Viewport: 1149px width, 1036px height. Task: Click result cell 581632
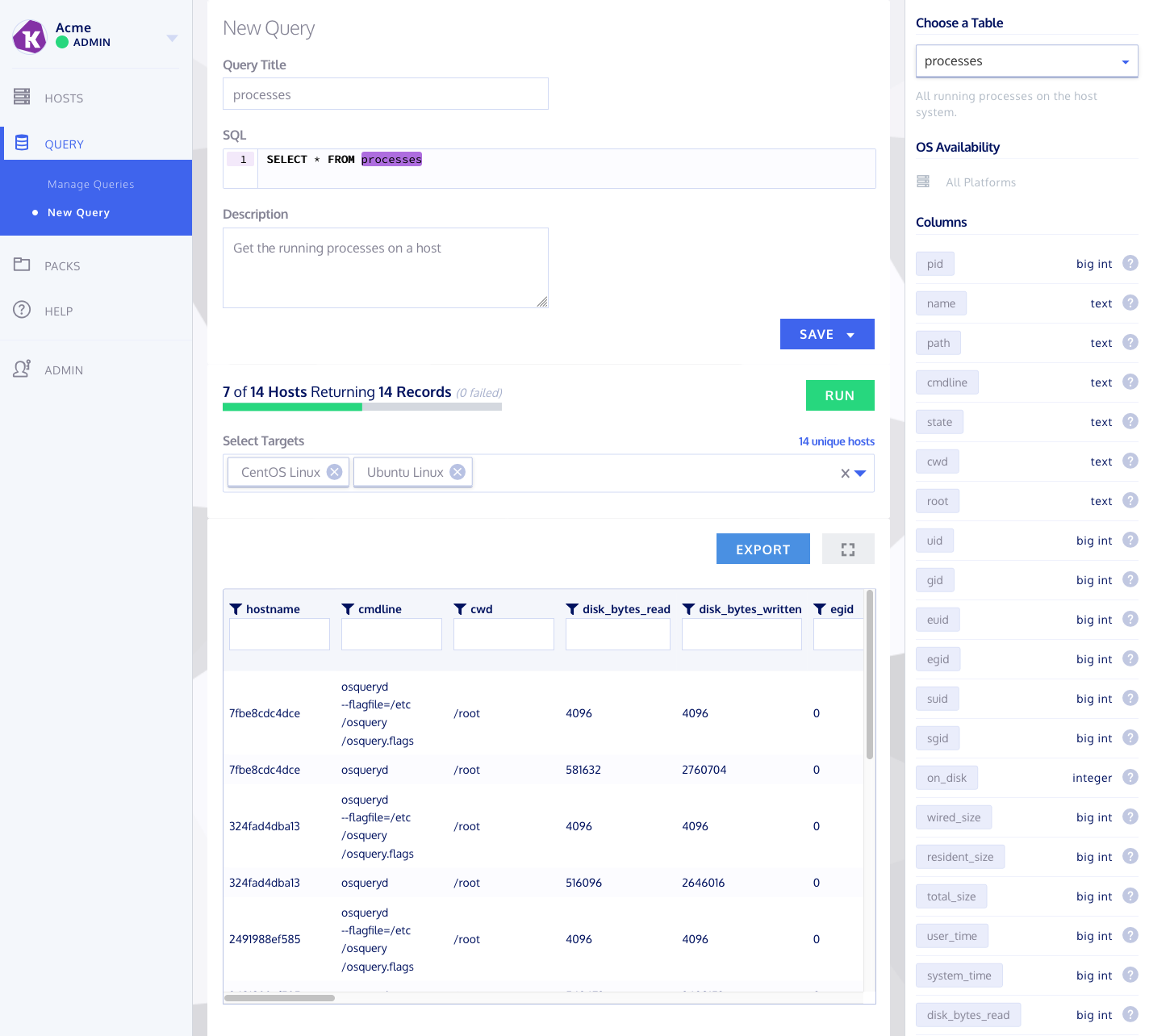pos(583,770)
